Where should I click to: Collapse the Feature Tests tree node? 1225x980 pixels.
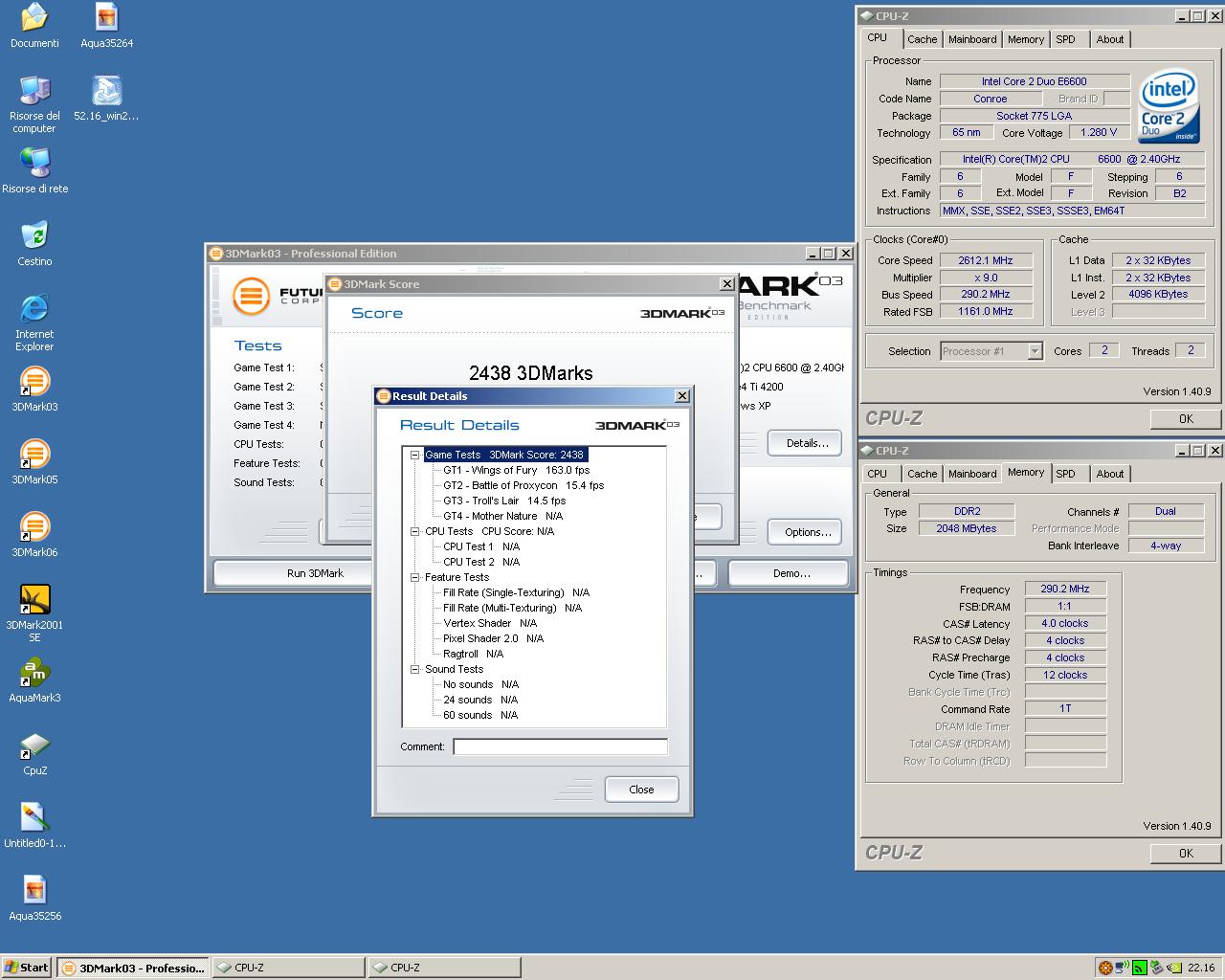click(x=415, y=577)
